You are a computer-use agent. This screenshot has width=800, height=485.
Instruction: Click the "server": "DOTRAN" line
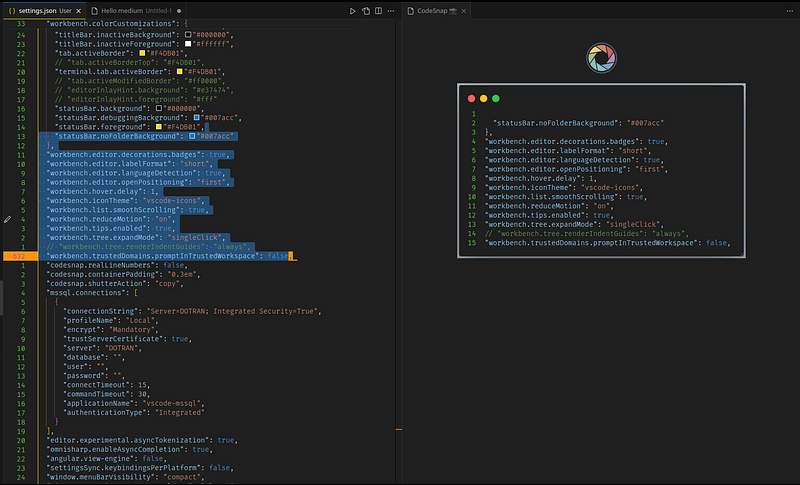pyautogui.click(x=103, y=348)
